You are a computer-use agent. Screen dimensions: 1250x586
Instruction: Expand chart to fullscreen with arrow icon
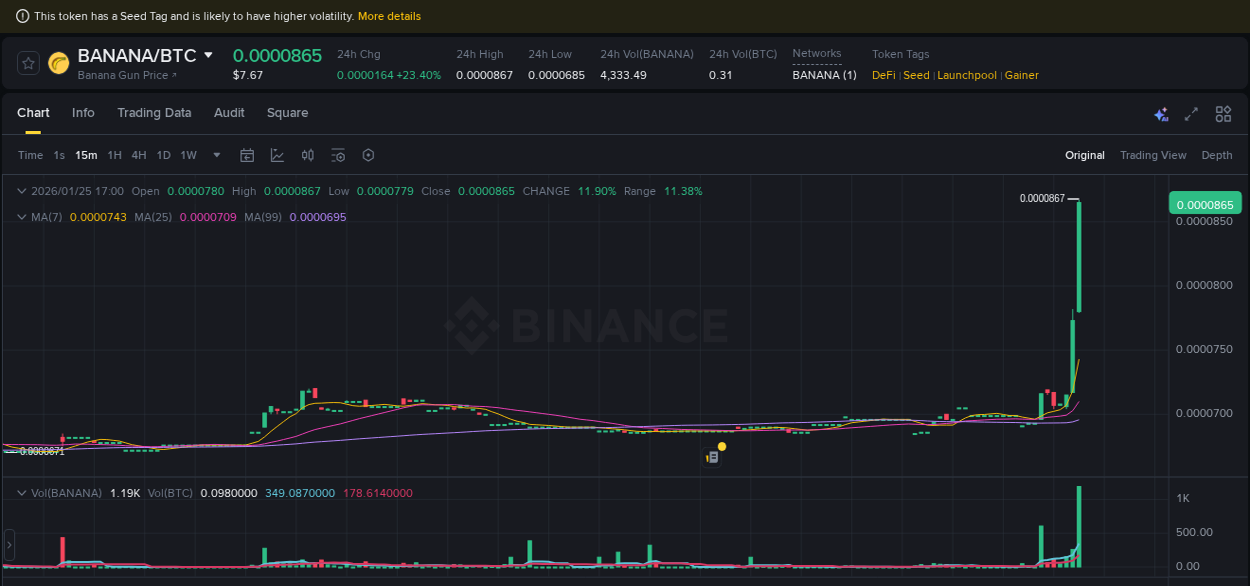coord(1190,114)
